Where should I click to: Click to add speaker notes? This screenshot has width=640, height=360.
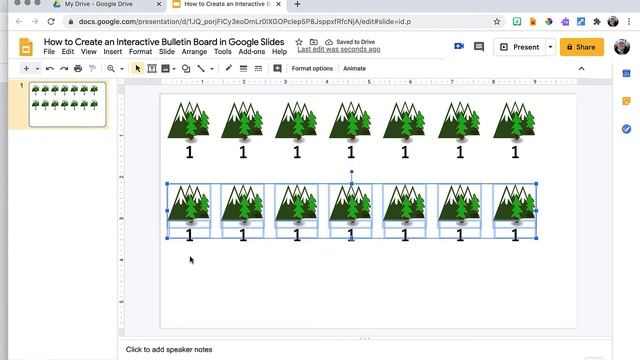pos(169,349)
